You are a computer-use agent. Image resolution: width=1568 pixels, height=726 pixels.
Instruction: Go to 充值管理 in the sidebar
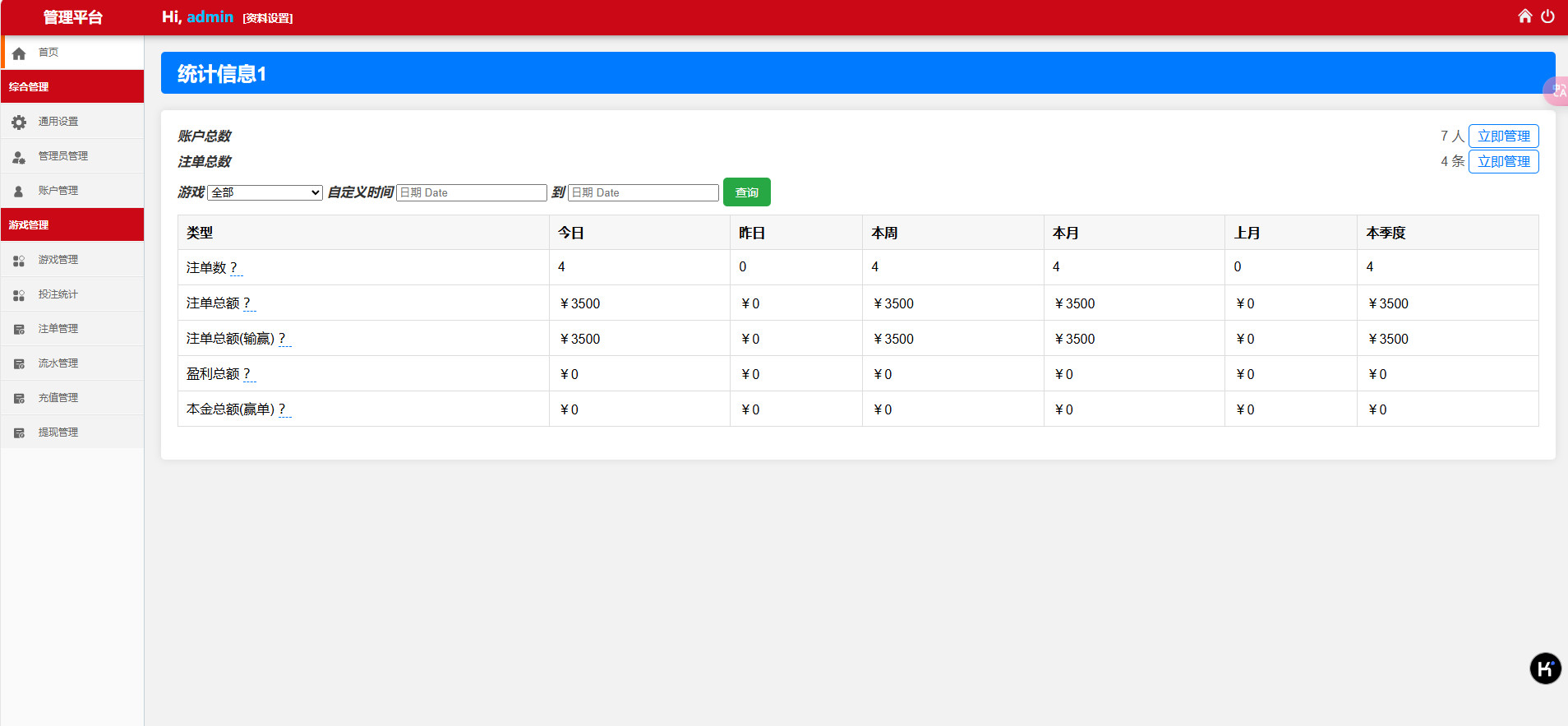[58, 398]
